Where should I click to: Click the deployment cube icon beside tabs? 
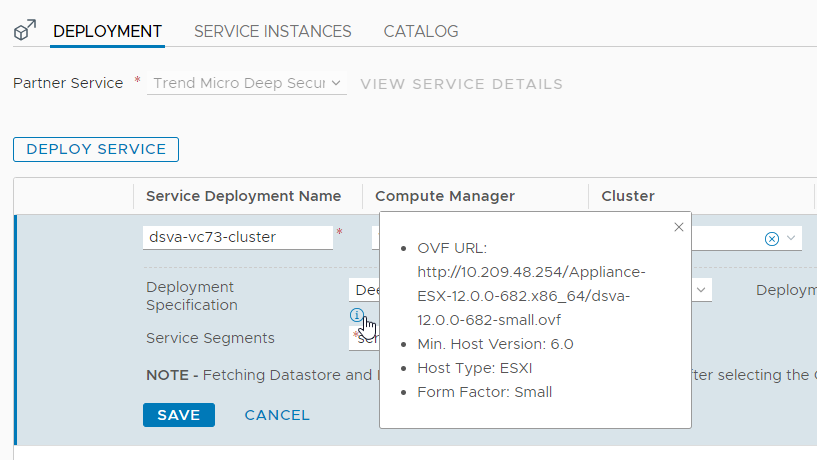pos(24,32)
